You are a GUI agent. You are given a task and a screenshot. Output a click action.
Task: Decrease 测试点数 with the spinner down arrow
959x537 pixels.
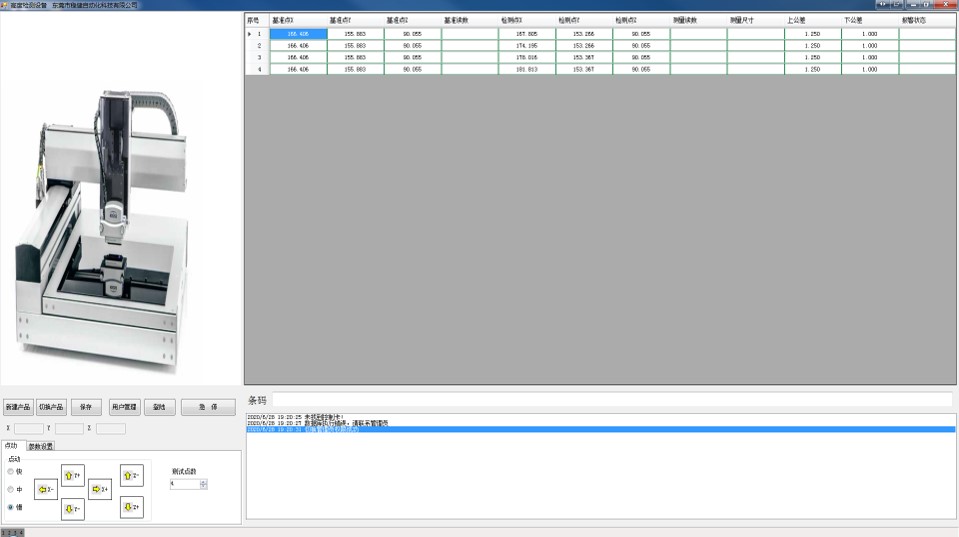click(x=204, y=486)
